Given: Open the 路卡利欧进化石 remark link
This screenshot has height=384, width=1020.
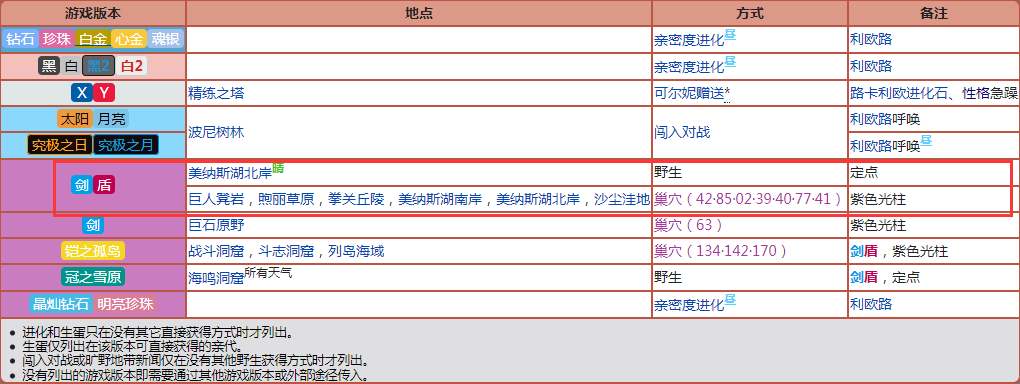Looking at the screenshot, I should pyautogui.click(x=899, y=94).
